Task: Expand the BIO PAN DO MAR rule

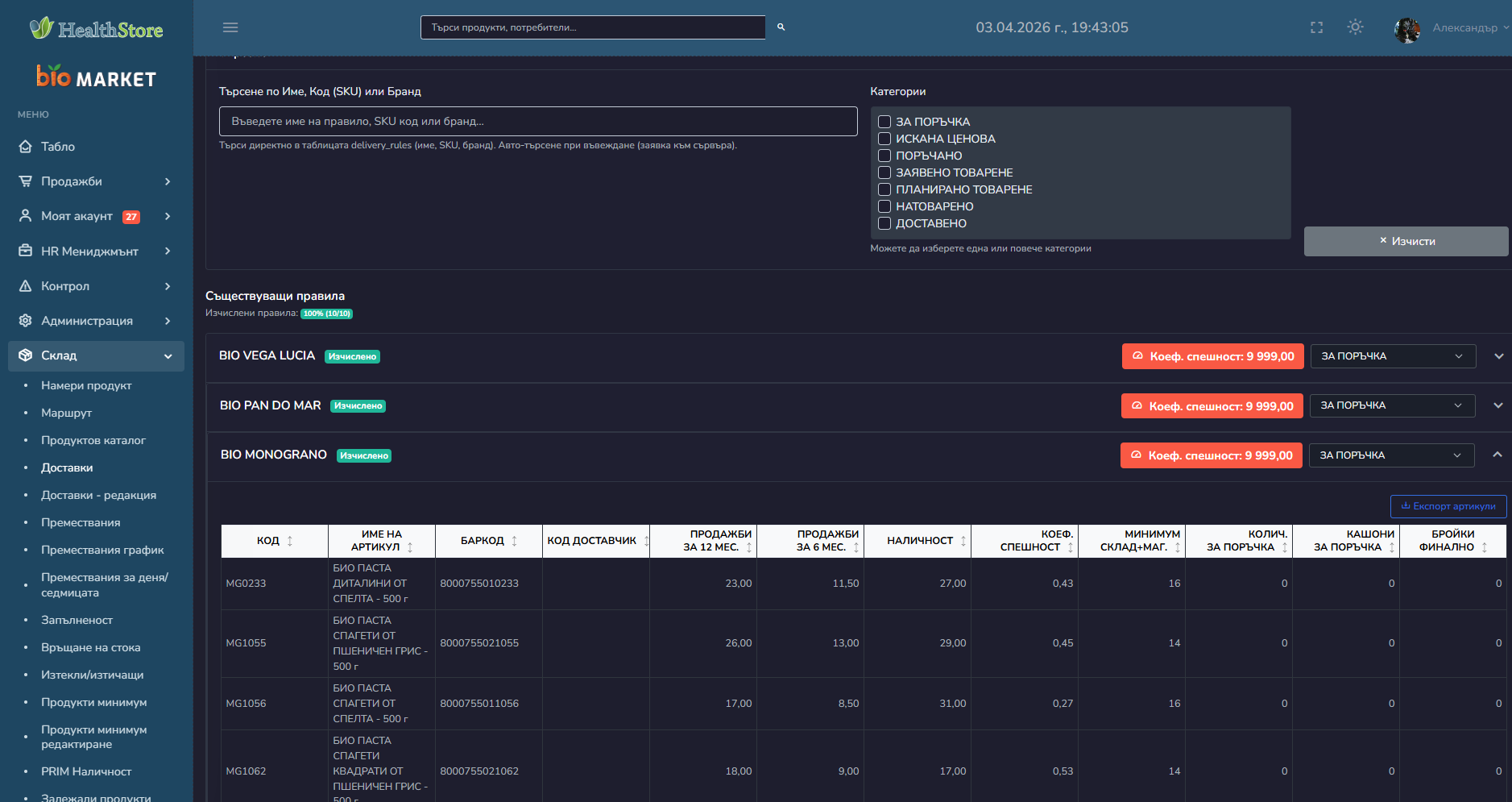Action: pos(1498,405)
